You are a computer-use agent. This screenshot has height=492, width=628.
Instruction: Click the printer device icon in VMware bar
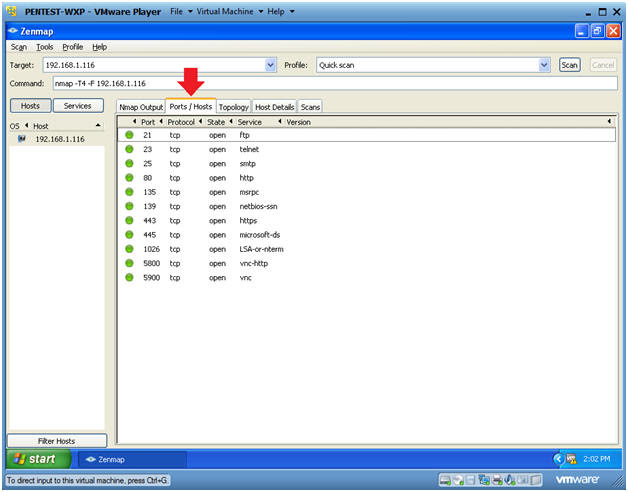click(497, 479)
